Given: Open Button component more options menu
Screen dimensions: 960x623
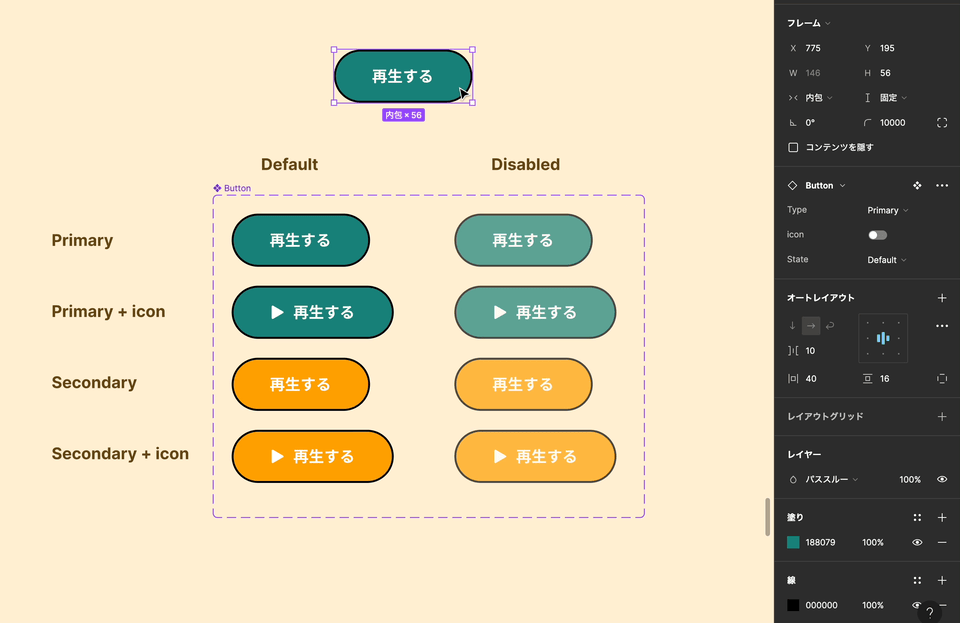Looking at the screenshot, I should pos(942,185).
